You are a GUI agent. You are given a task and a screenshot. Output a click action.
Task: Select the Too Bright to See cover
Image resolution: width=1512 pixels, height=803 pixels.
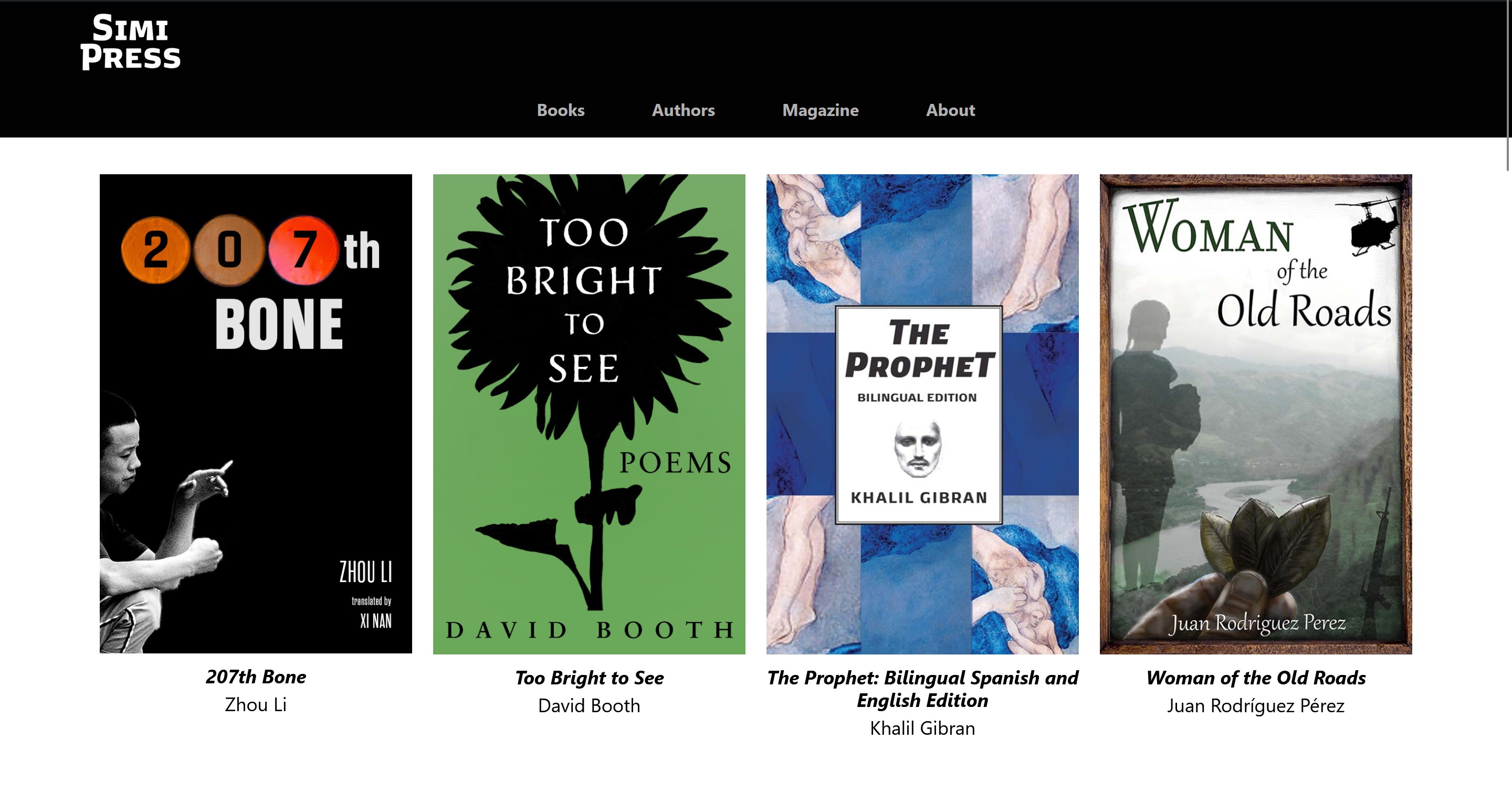pyautogui.click(x=589, y=414)
